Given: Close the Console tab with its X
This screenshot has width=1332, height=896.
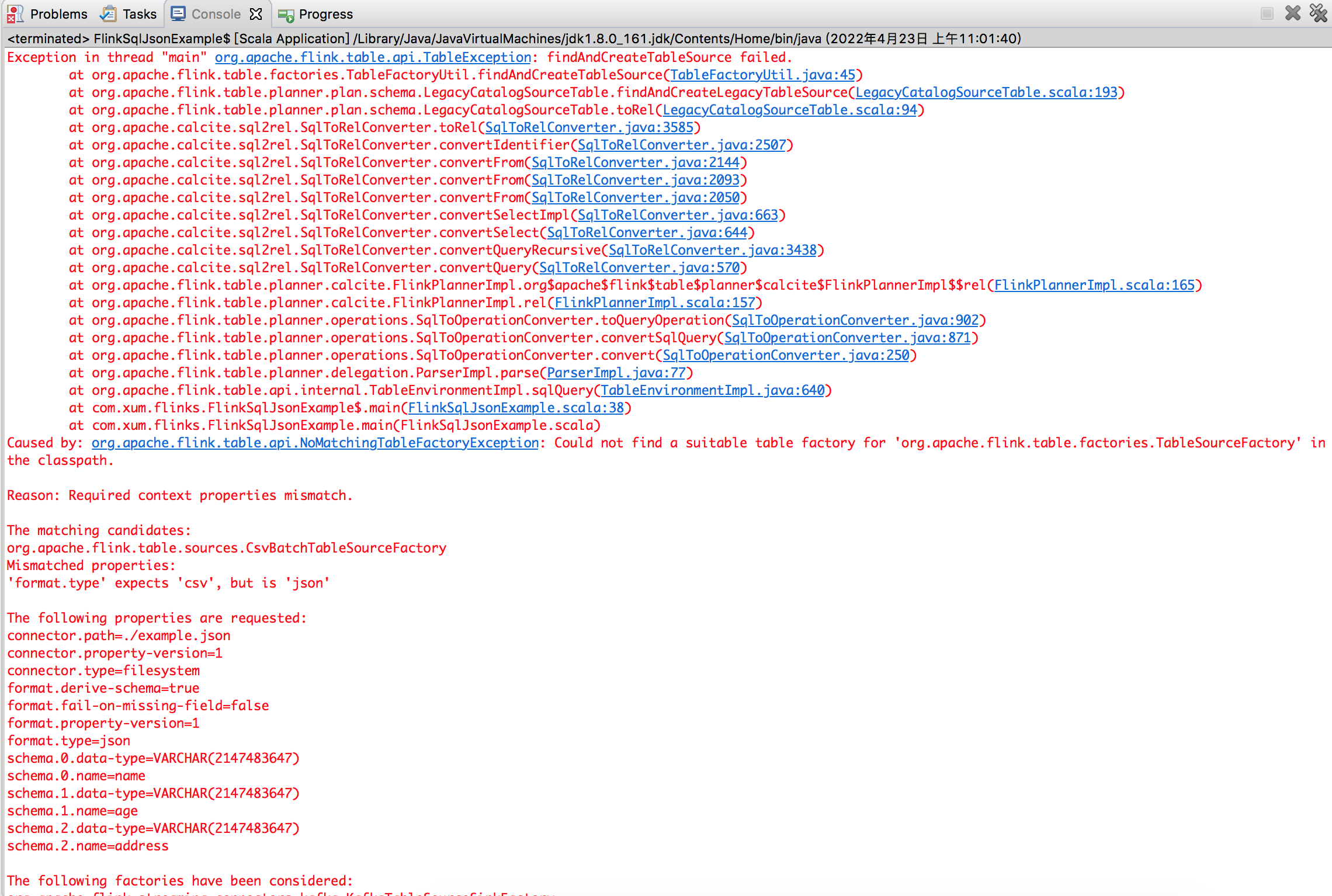Looking at the screenshot, I should (256, 14).
